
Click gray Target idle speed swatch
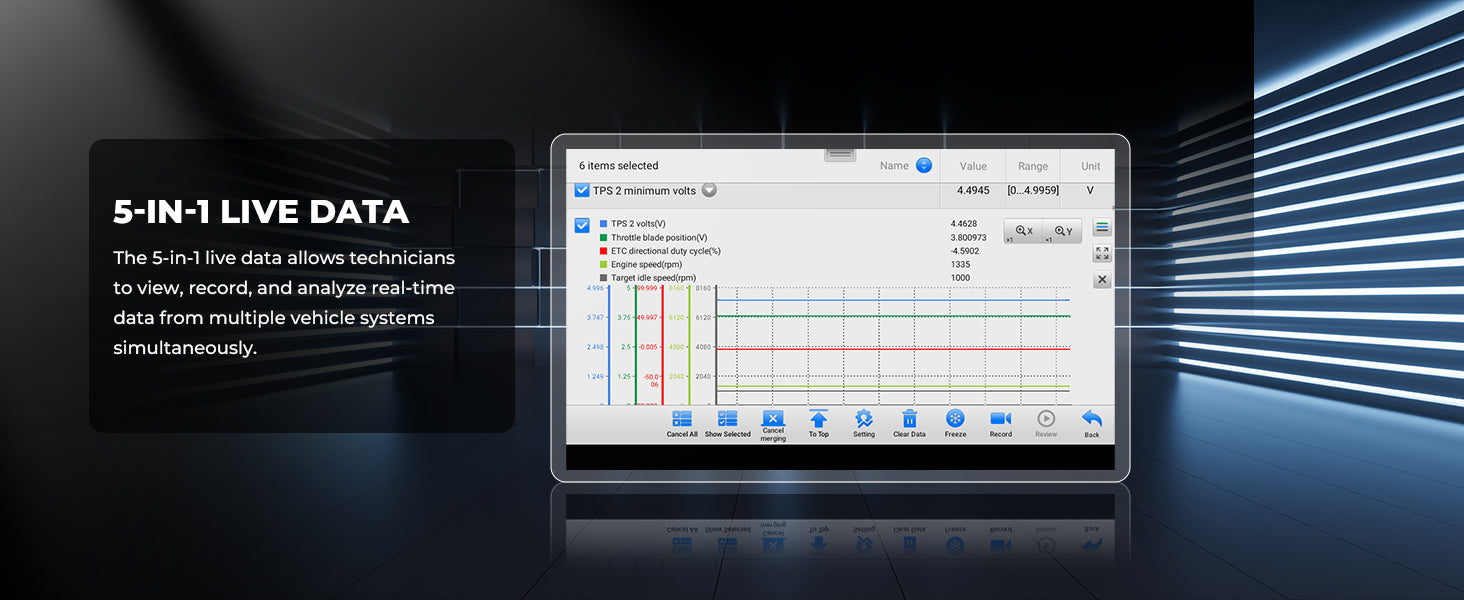point(603,278)
